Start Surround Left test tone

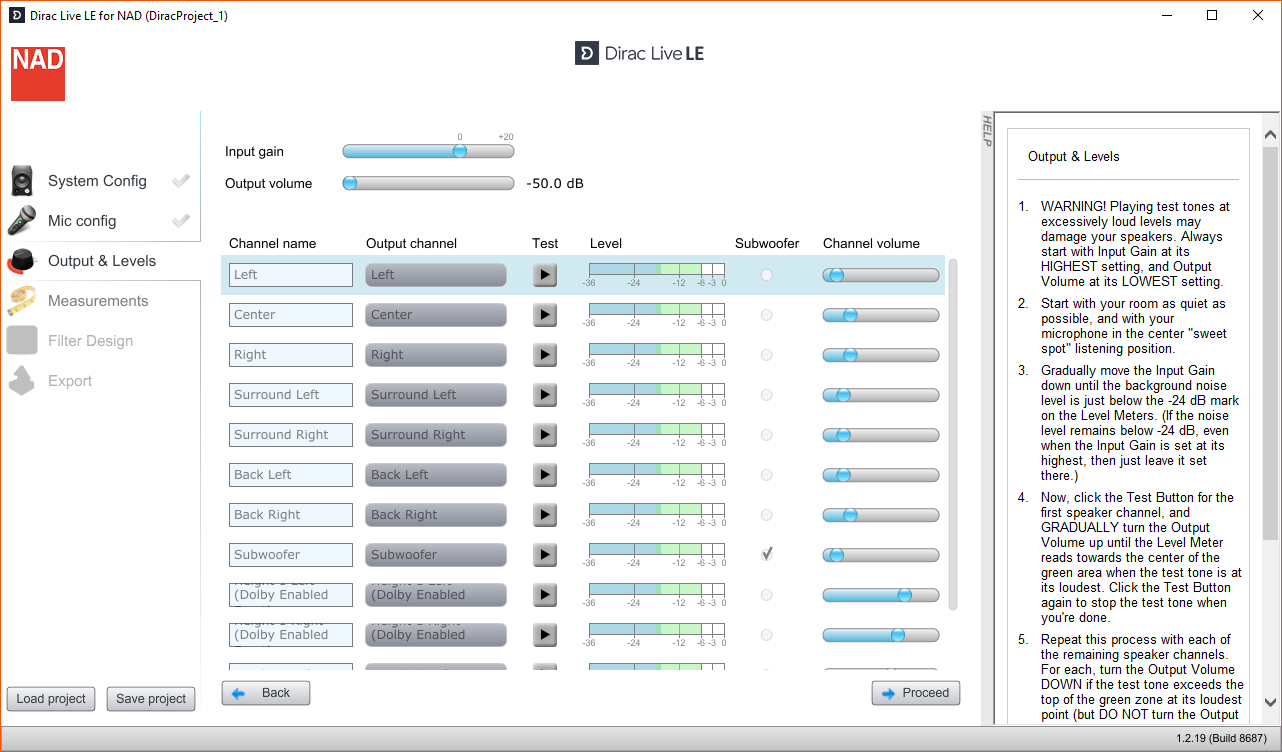coord(544,395)
